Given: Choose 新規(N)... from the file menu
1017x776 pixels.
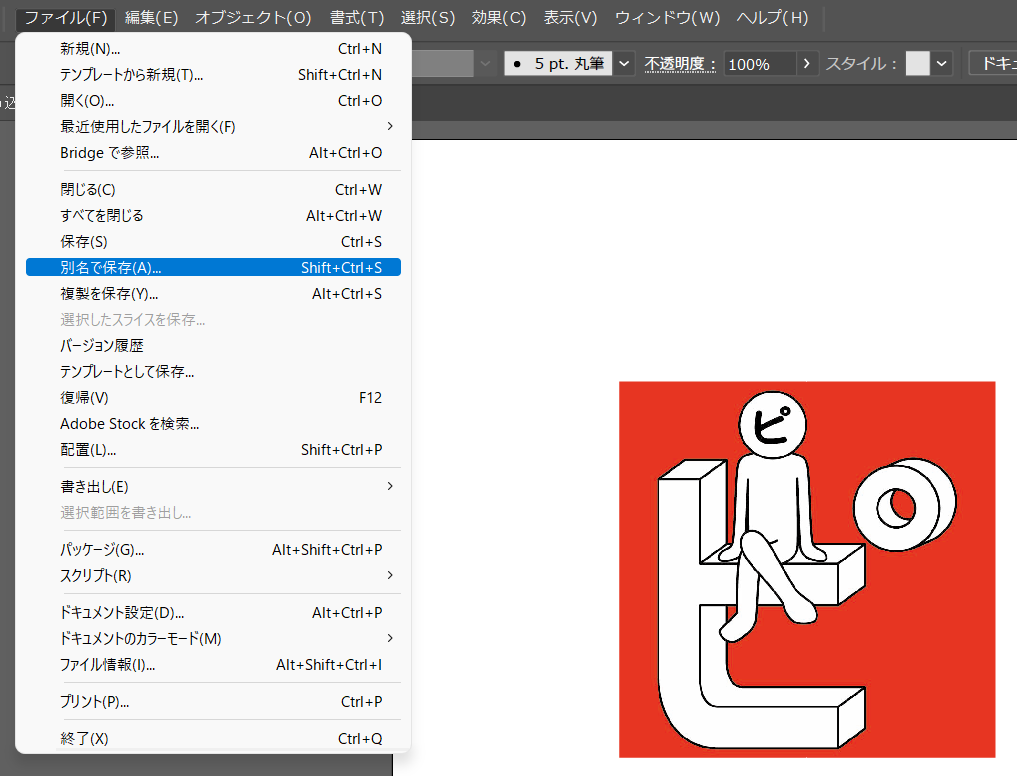Looking at the screenshot, I should (x=213, y=49).
